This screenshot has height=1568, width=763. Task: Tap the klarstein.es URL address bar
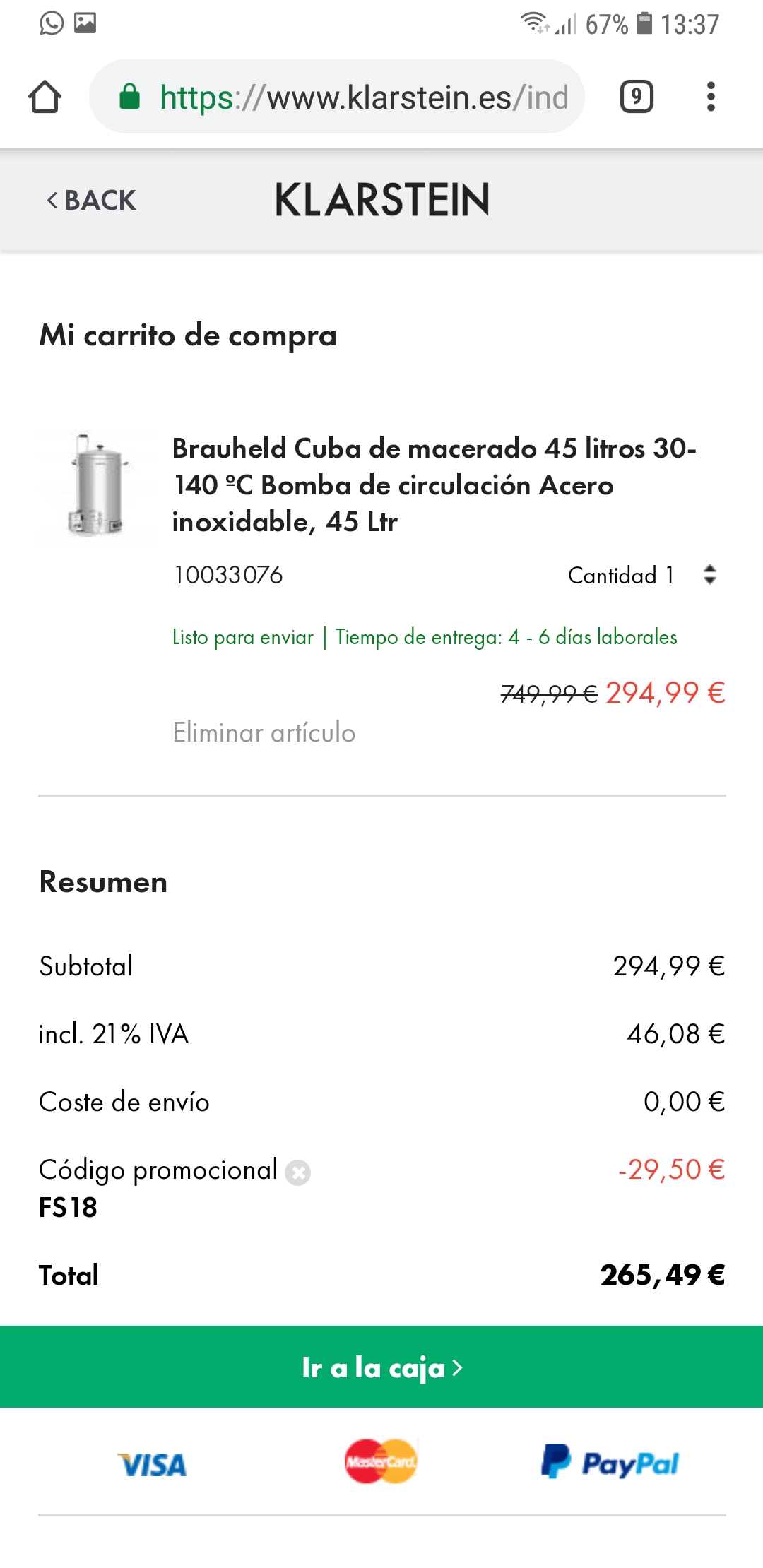tap(363, 97)
